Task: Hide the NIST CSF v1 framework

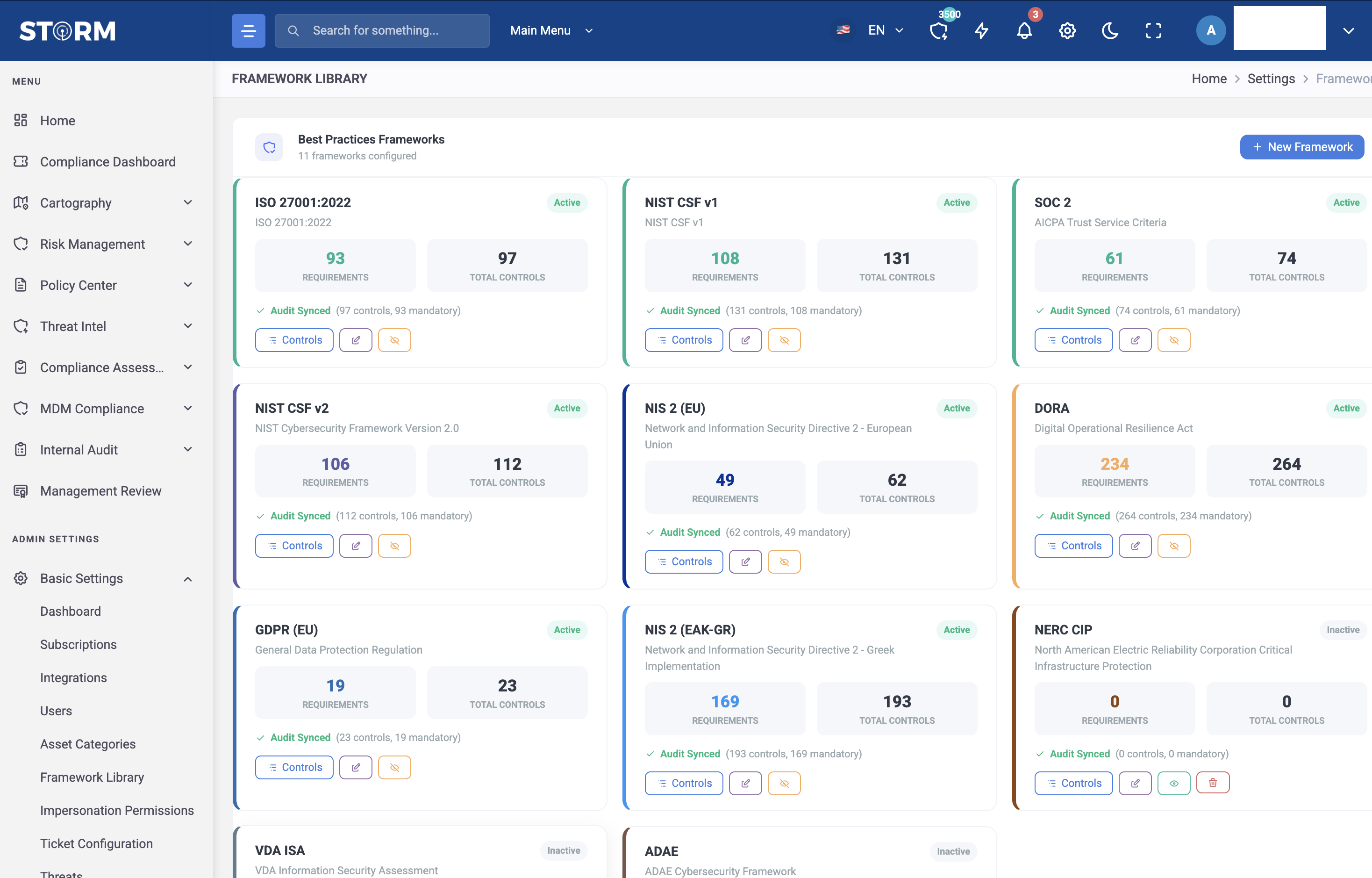Action: 784,340
